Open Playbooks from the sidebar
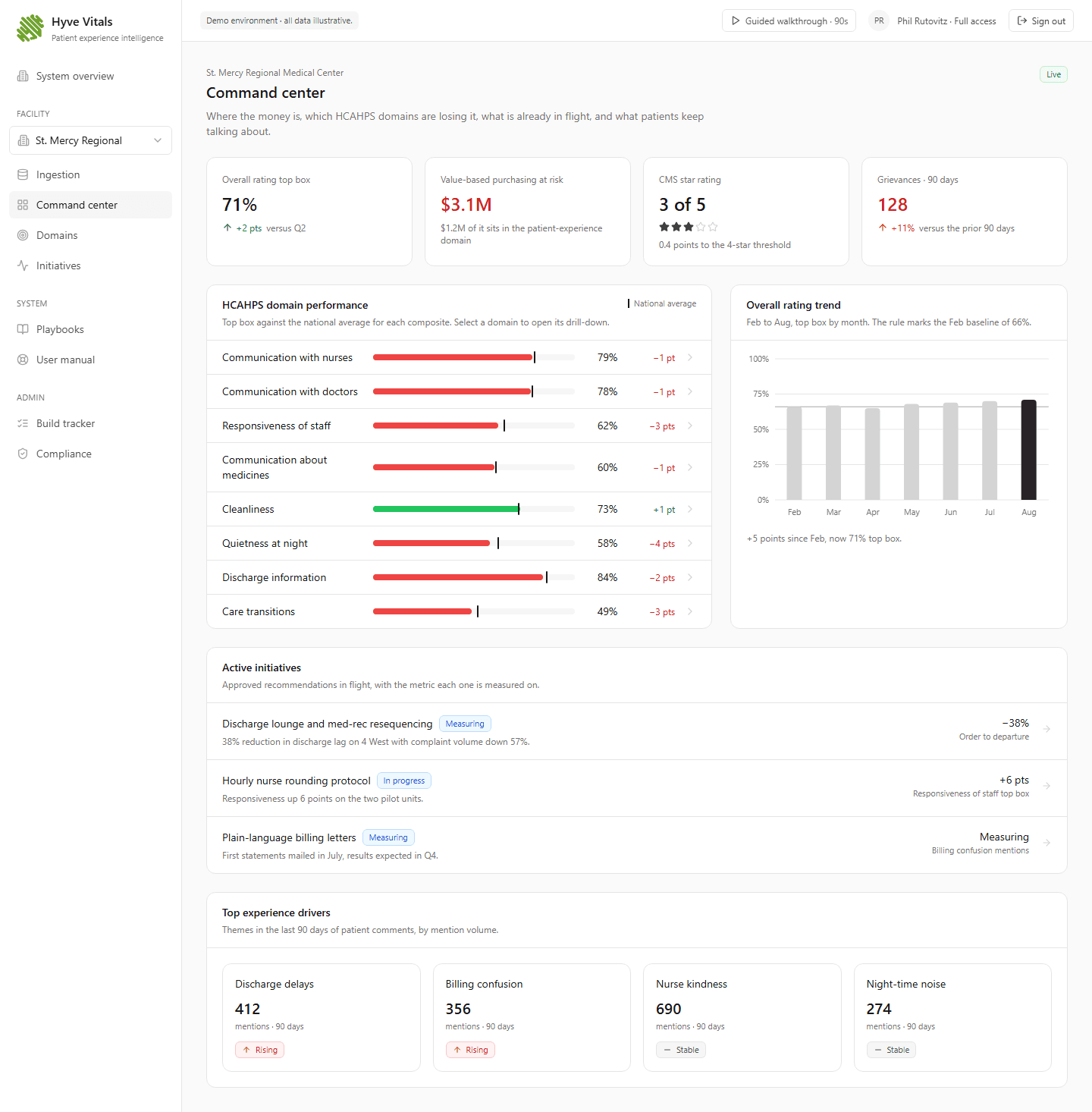The image size is (1092, 1112). click(90, 329)
